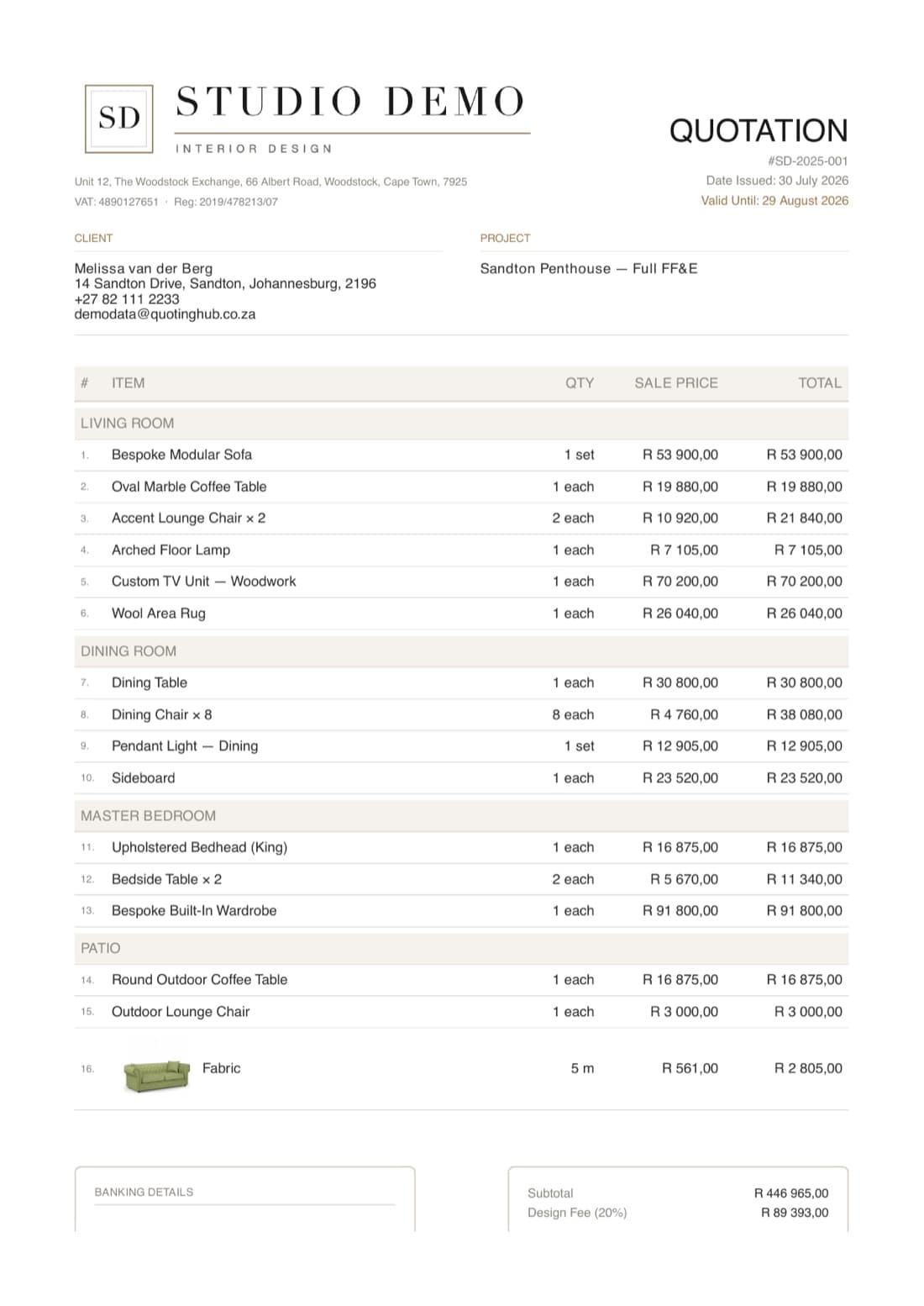Click the BANKING DETAILS heading
Screen dimensions: 924x1306
tap(144, 1193)
